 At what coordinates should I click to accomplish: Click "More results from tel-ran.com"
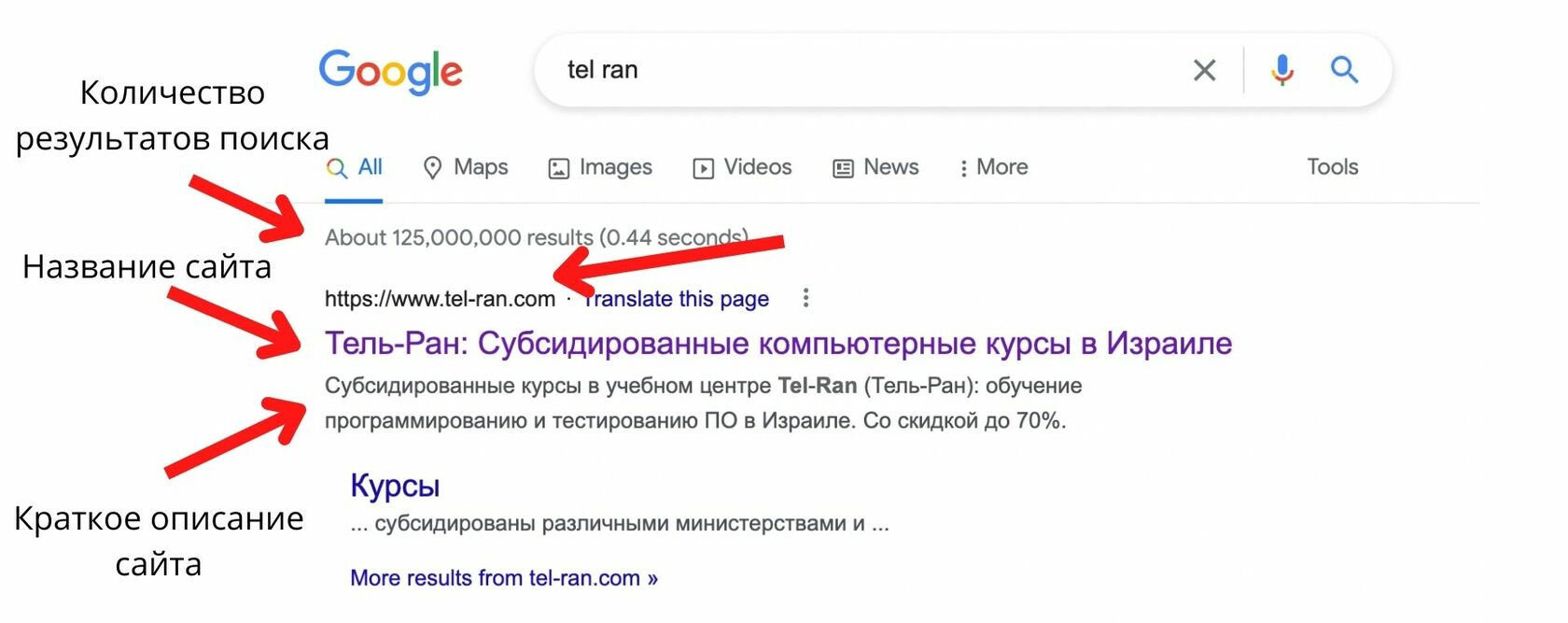tap(503, 578)
